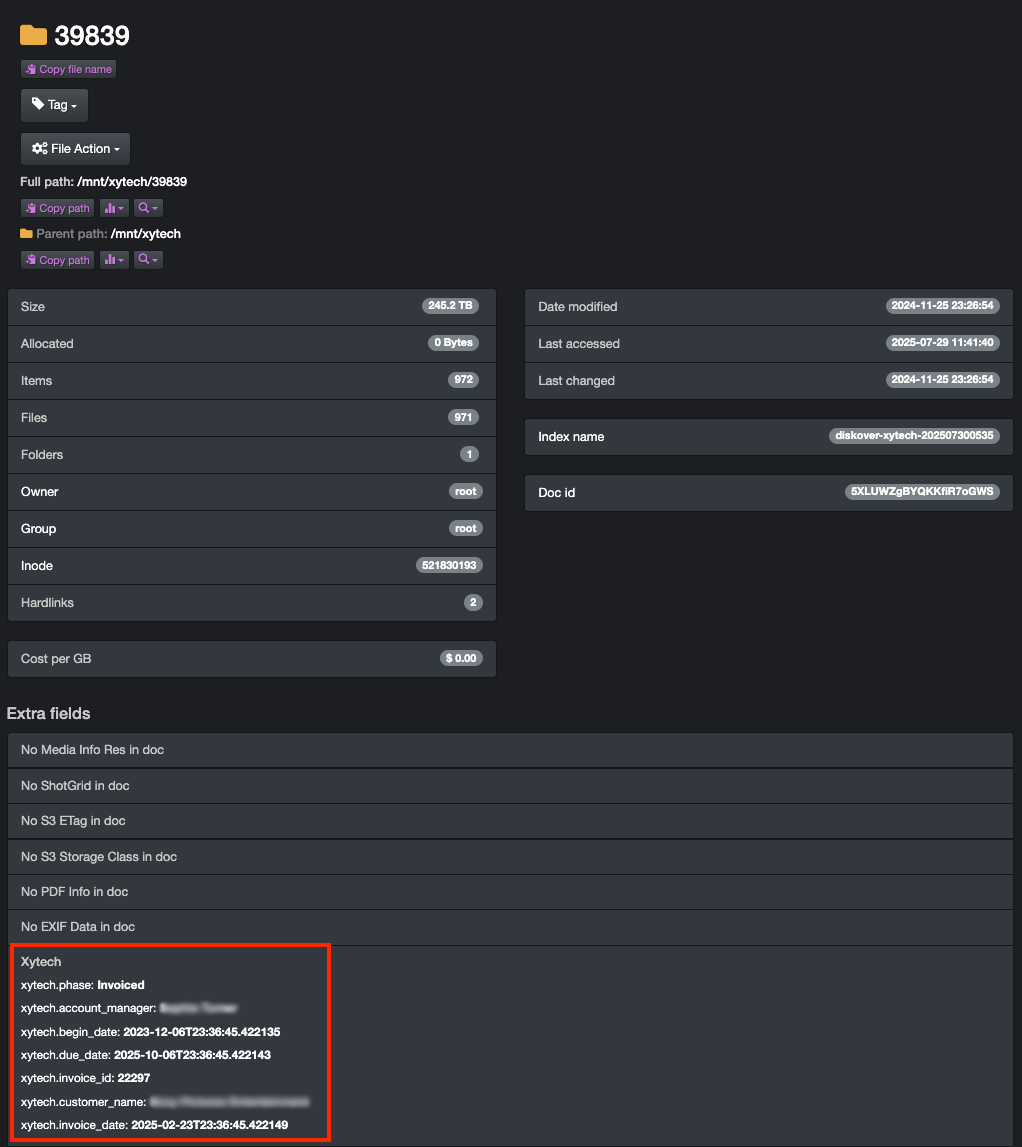Open the Tag dropdown
The height and width of the screenshot is (1147, 1022).
point(54,105)
